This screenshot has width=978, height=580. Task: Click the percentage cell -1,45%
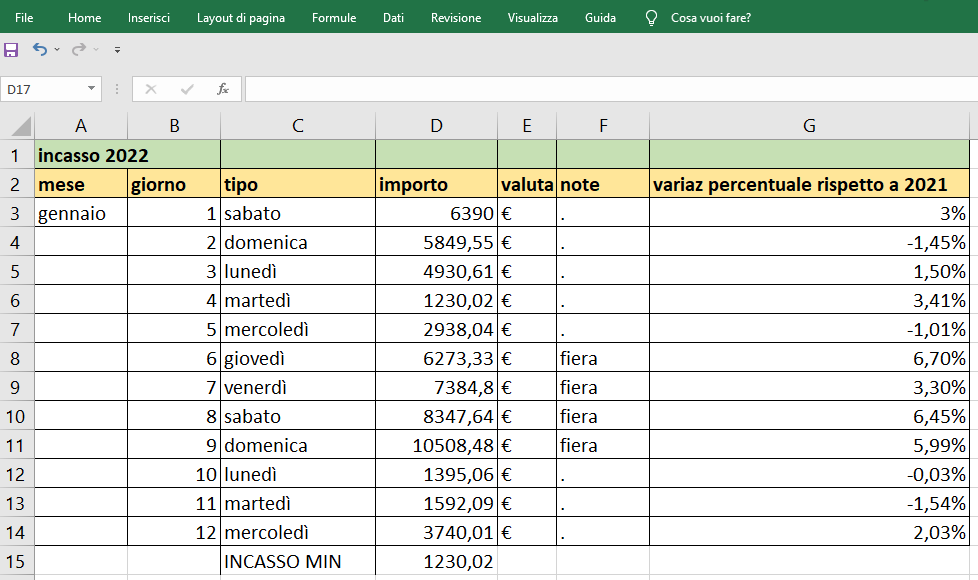(x=810, y=242)
